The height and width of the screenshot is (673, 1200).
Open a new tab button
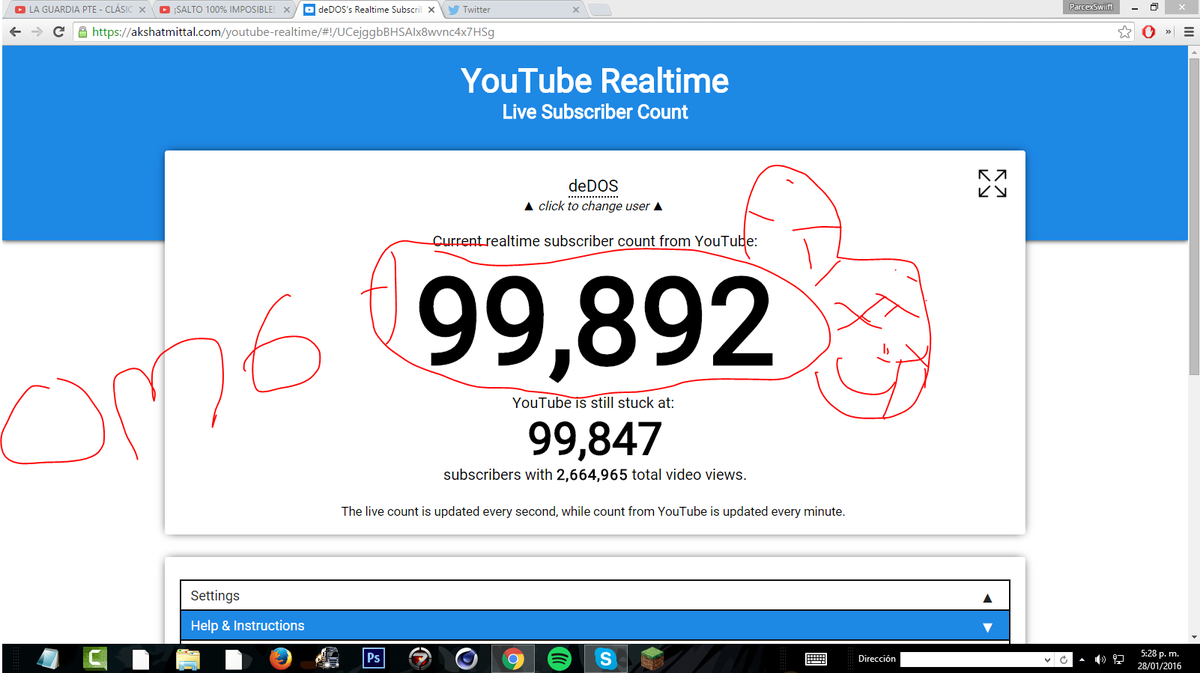pos(601,10)
